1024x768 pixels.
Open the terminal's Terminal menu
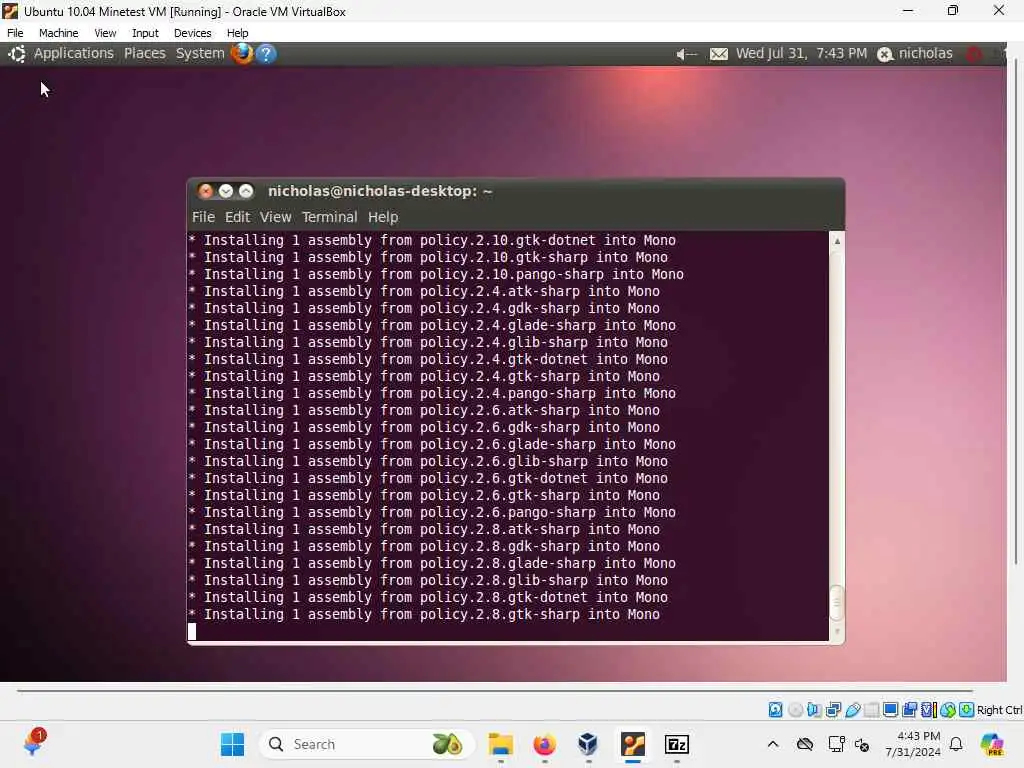329,217
